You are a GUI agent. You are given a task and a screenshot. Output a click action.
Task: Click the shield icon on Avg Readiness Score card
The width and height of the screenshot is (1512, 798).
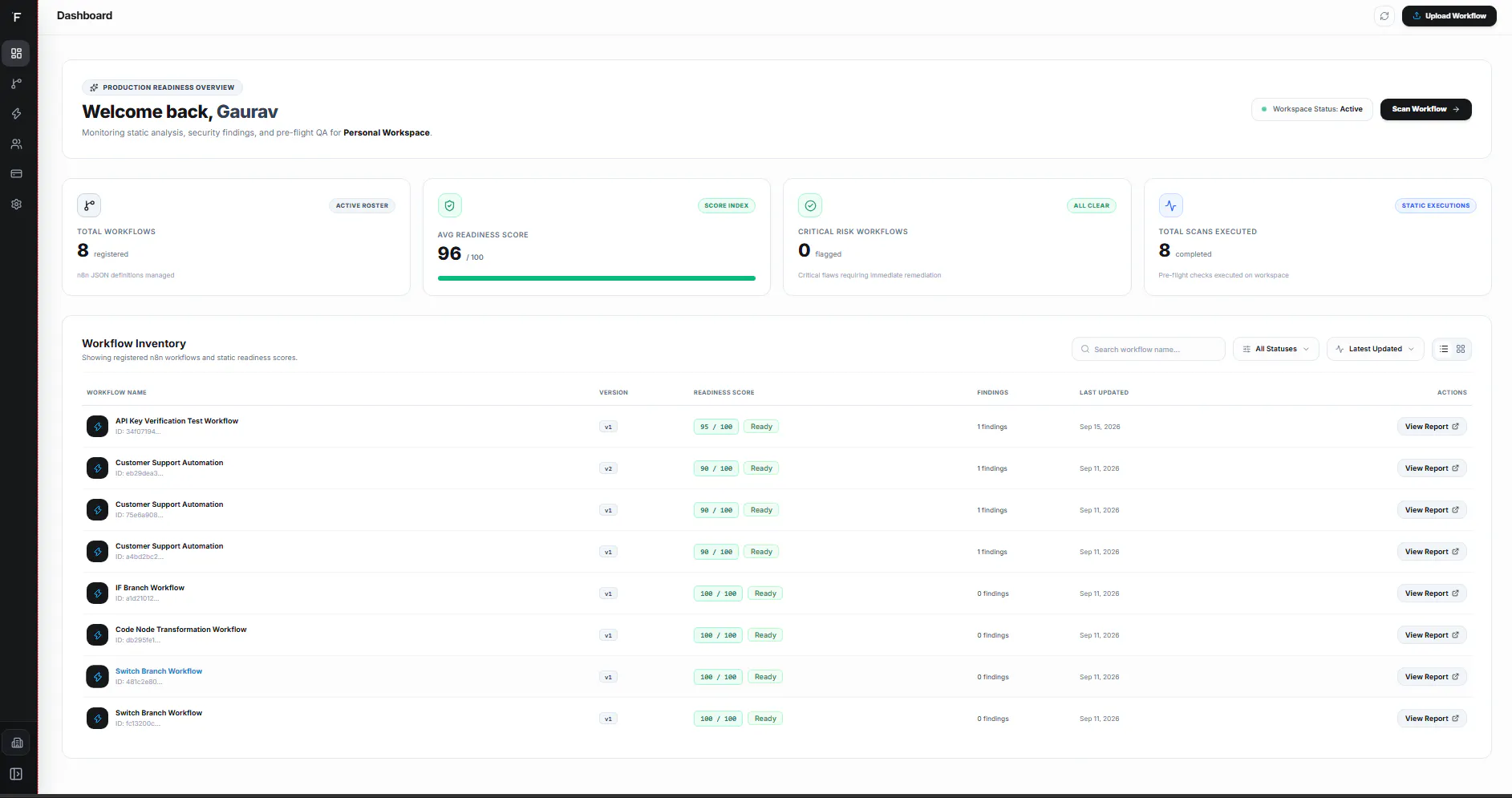(450, 205)
